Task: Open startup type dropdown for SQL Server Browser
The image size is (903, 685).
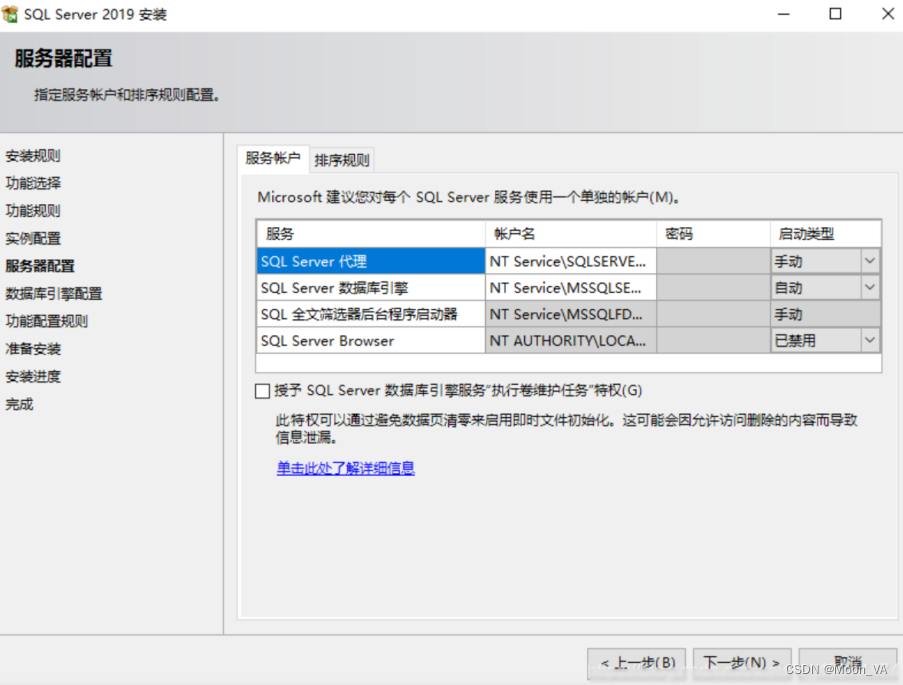Action: [870, 340]
